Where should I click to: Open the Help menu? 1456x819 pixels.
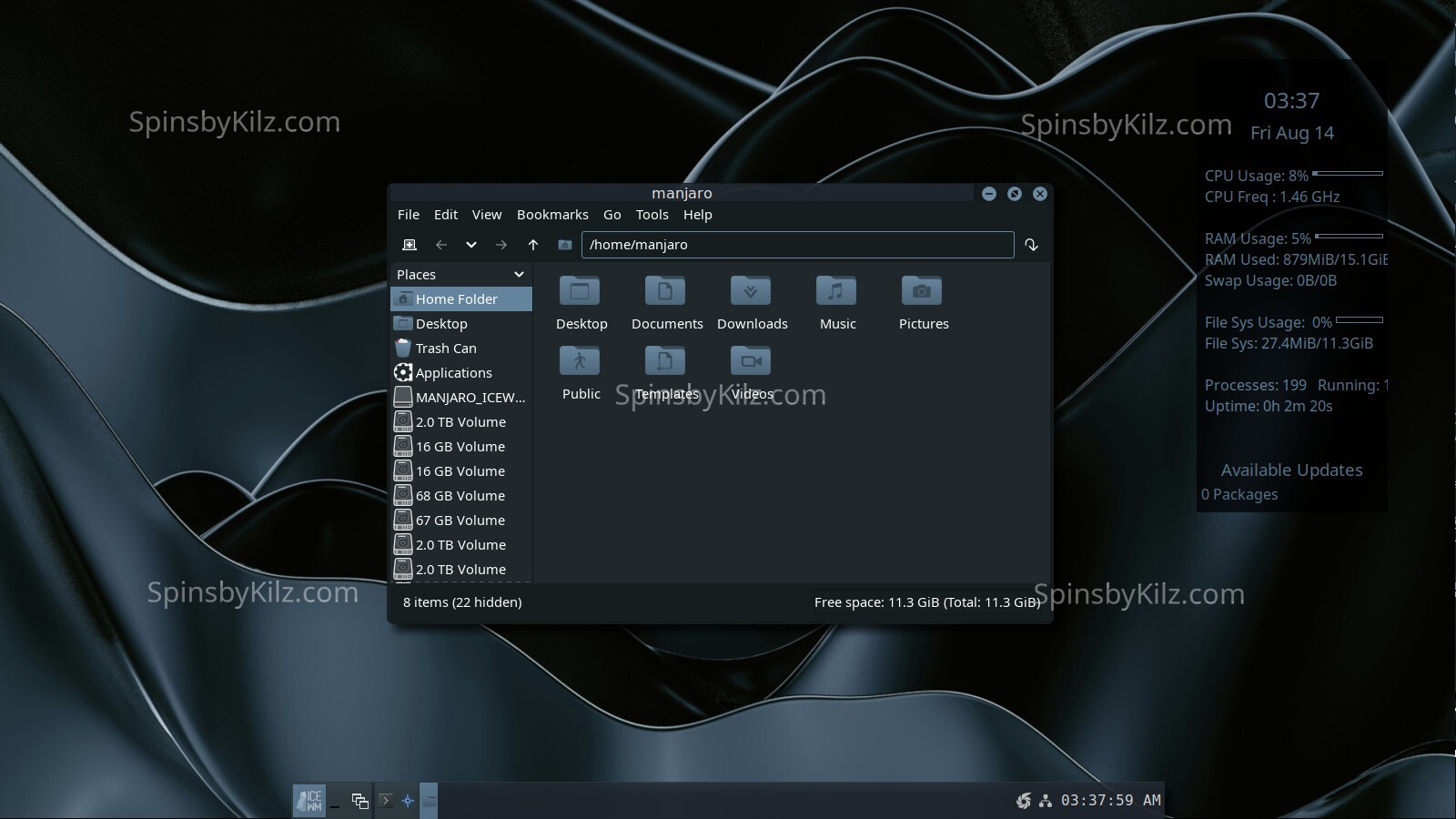point(698,215)
